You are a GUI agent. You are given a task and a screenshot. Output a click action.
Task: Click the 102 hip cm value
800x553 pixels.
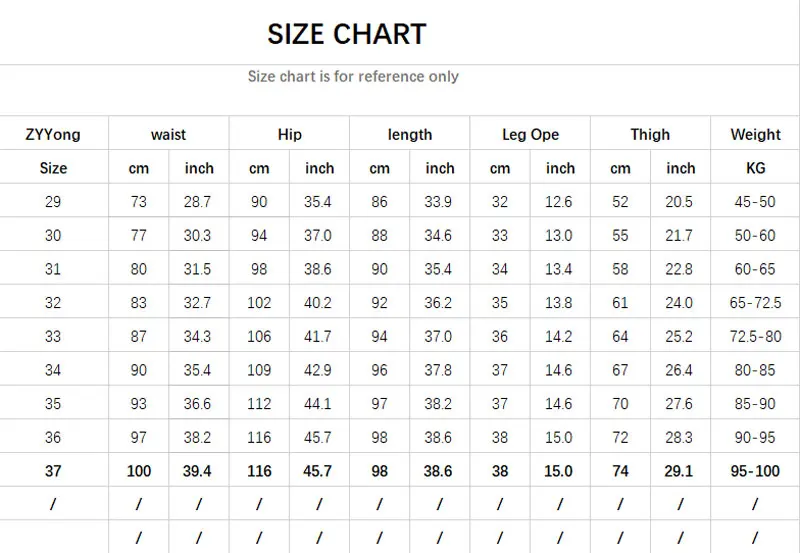point(259,303)
